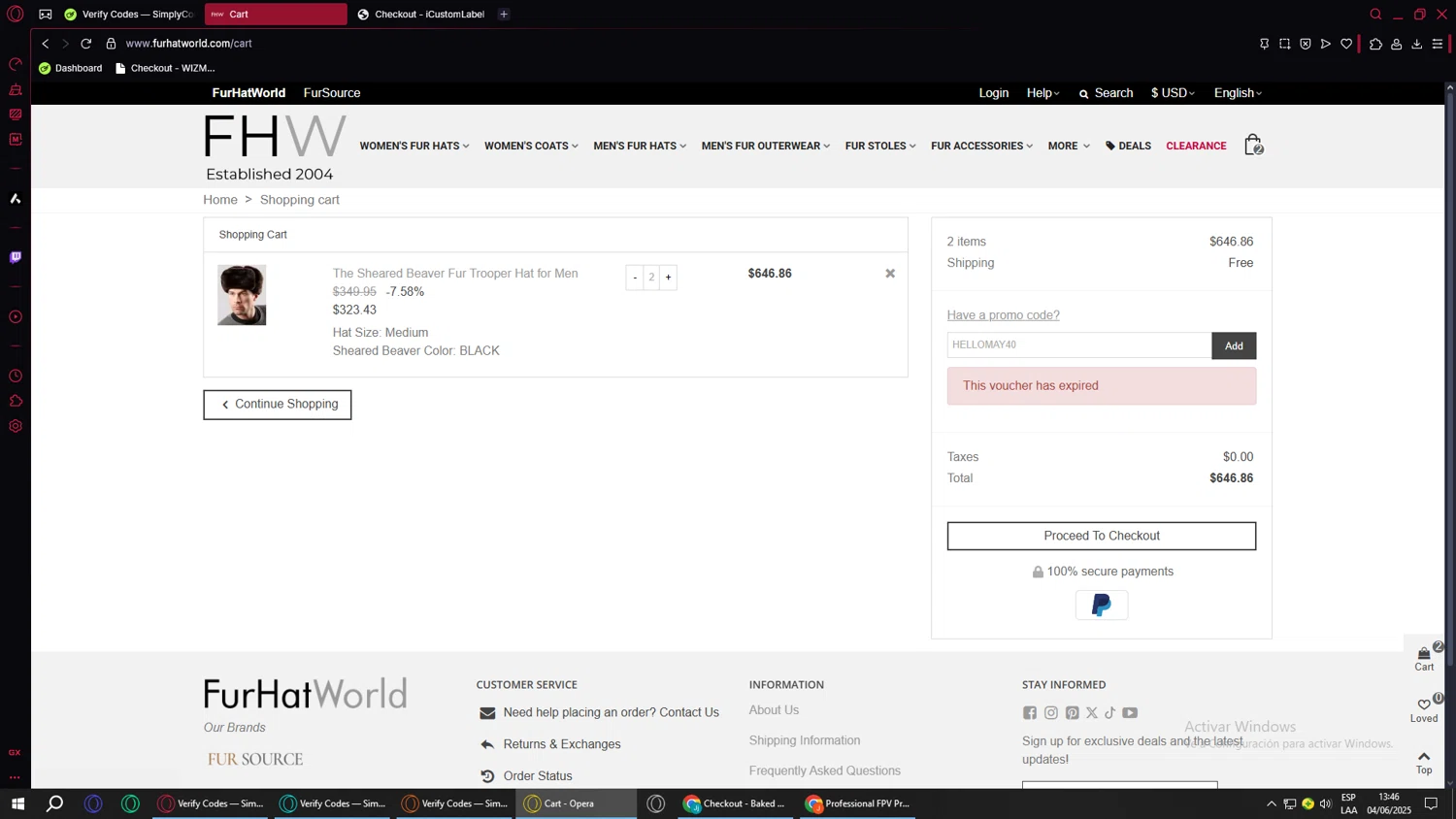Expand the Fur Stoles menu

(880, 147)
